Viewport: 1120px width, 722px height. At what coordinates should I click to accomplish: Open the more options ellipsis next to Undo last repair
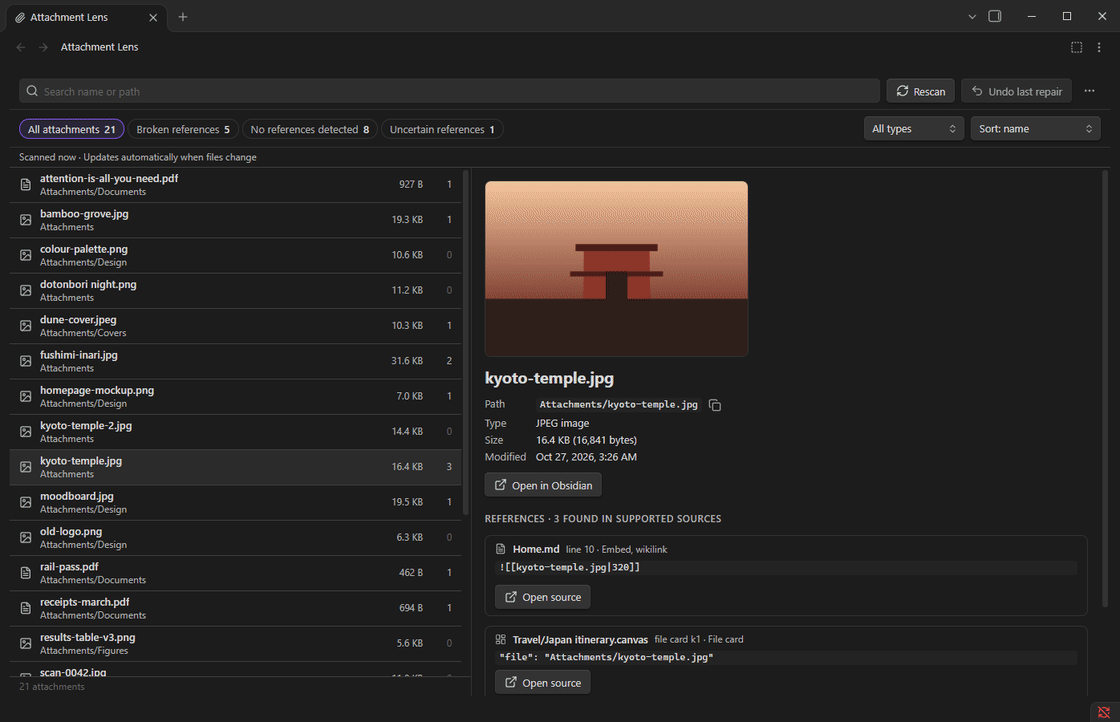[x=1089, y=91]
